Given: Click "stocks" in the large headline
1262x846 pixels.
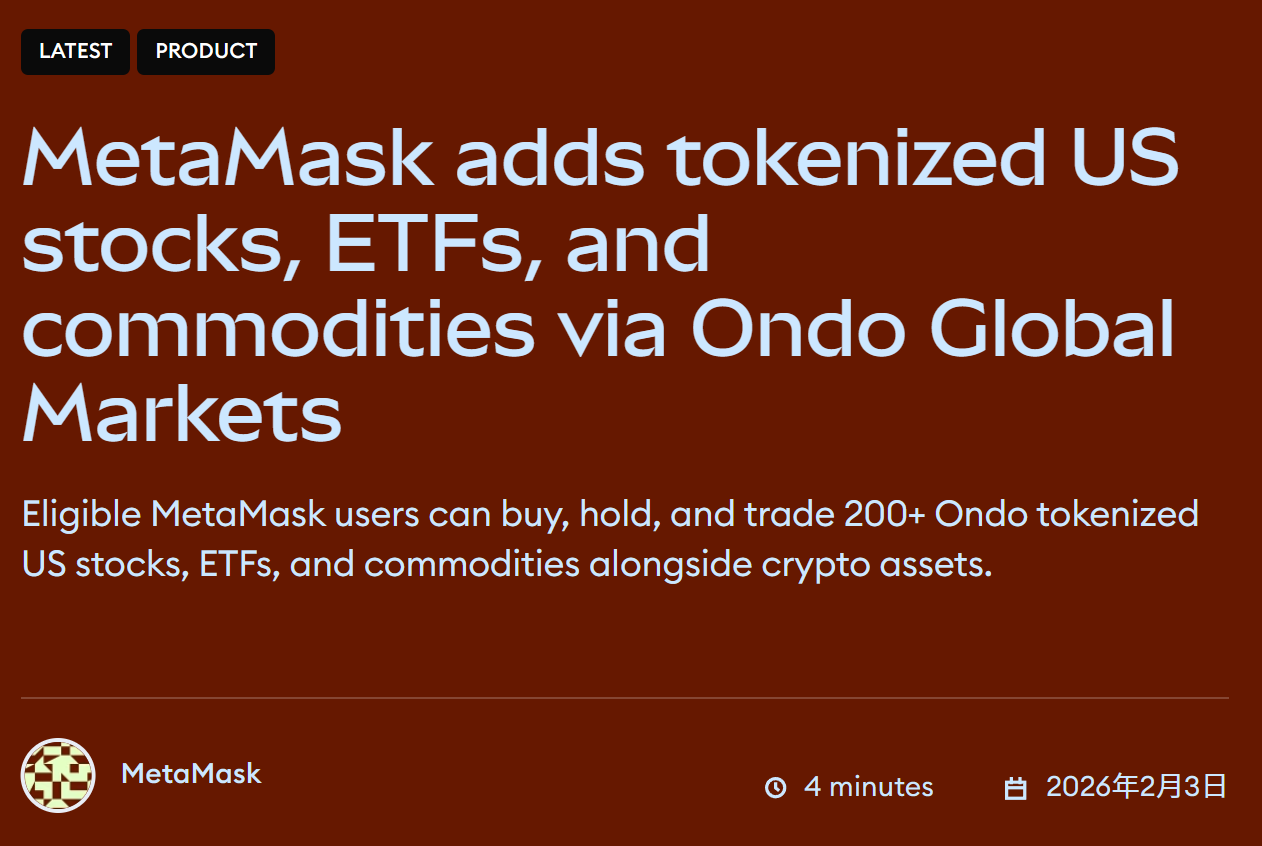Looking at the screenshot, I should [160, 244].
